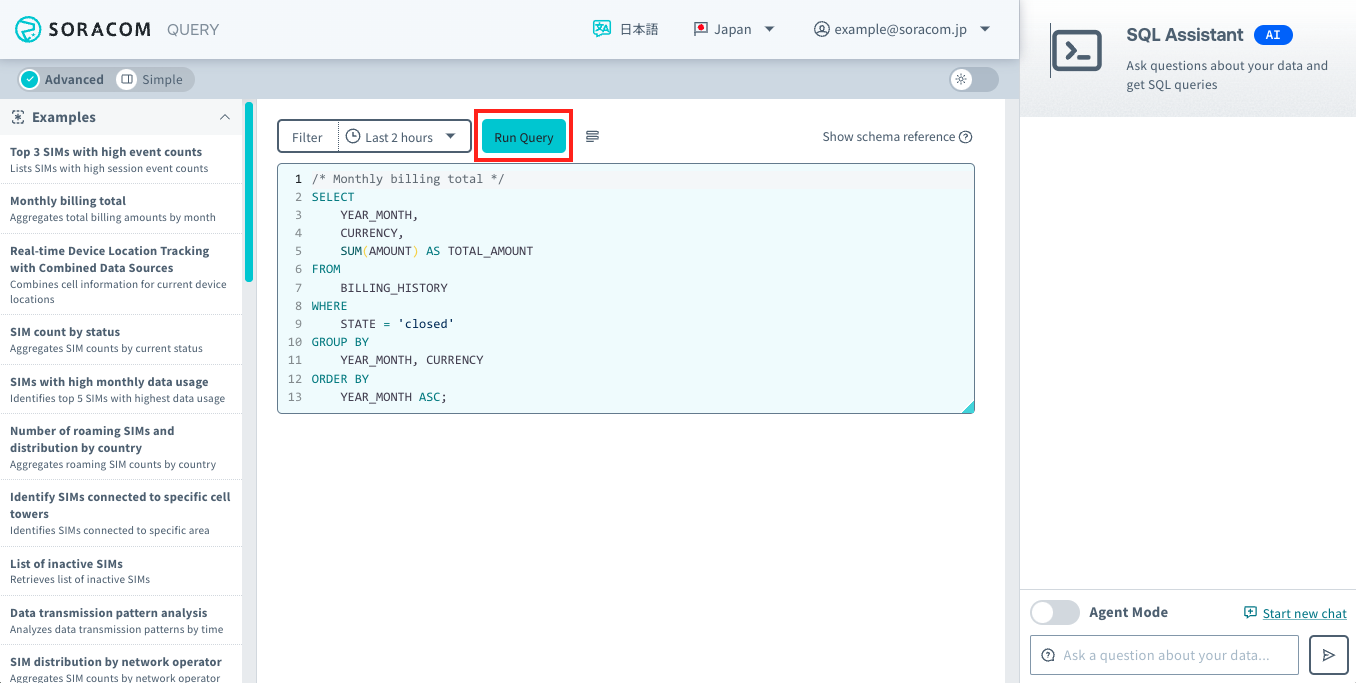Click the clock icon in the time range selector
Viewport: 1356px width, 683px height.
(353, 136)
